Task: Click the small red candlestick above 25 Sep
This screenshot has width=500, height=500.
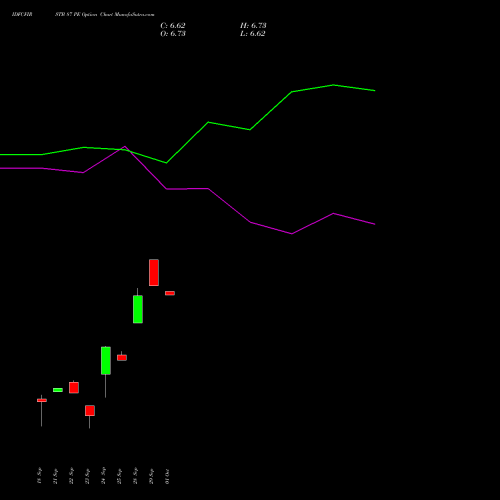Action: tap(122, 357)
